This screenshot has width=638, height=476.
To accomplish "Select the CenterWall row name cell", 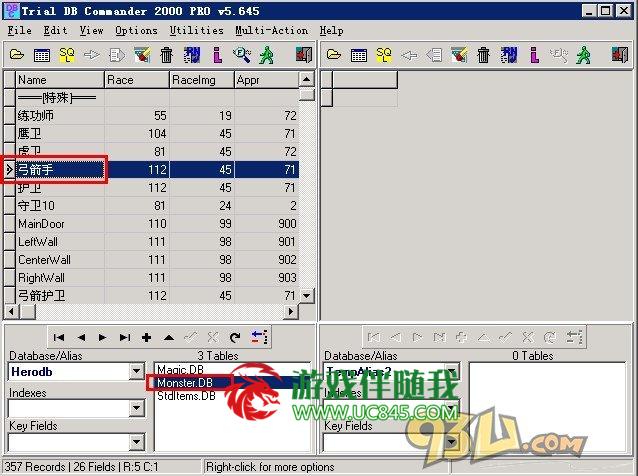I will [60, 260].
